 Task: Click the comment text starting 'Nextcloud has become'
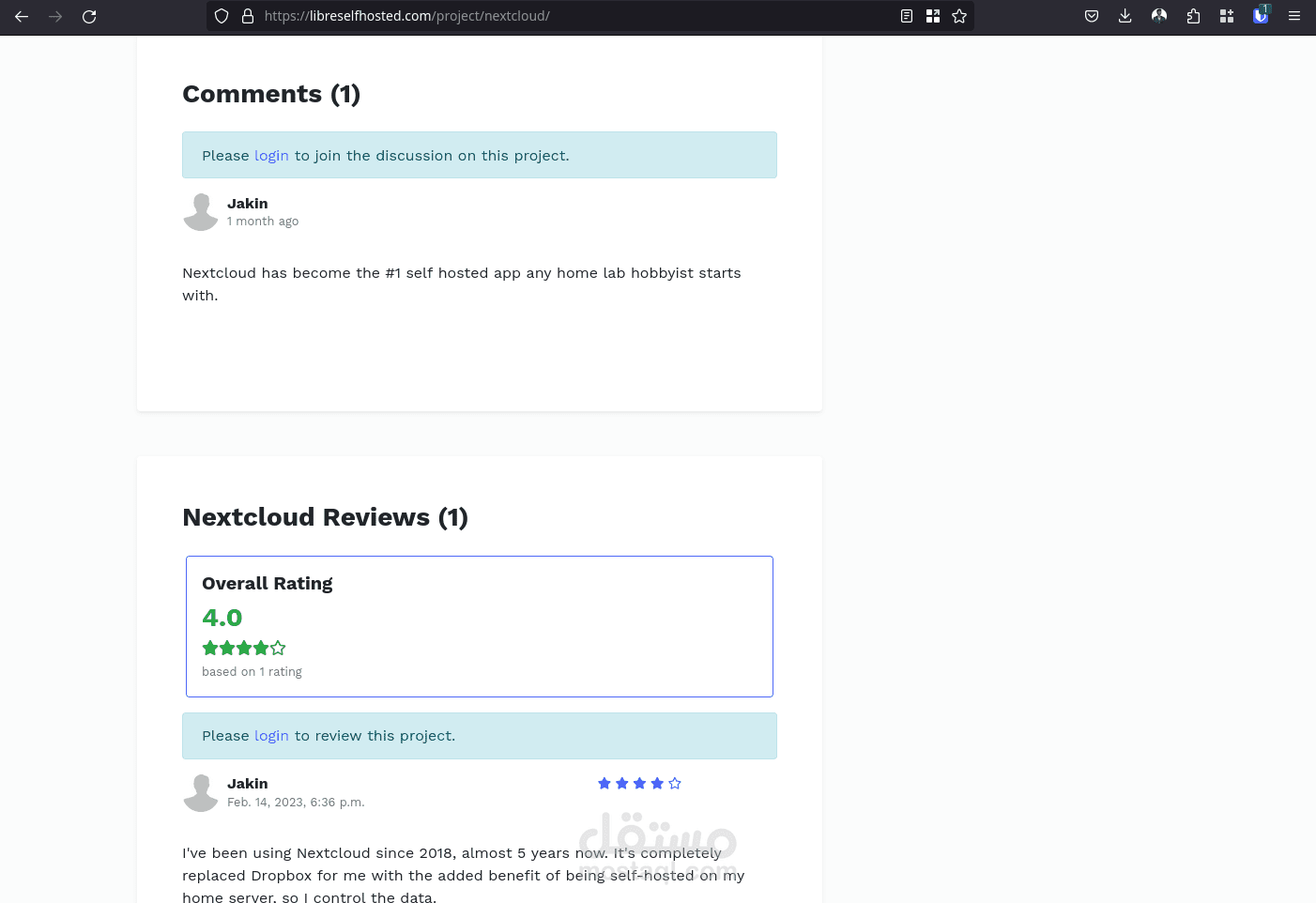coord(462,284)
